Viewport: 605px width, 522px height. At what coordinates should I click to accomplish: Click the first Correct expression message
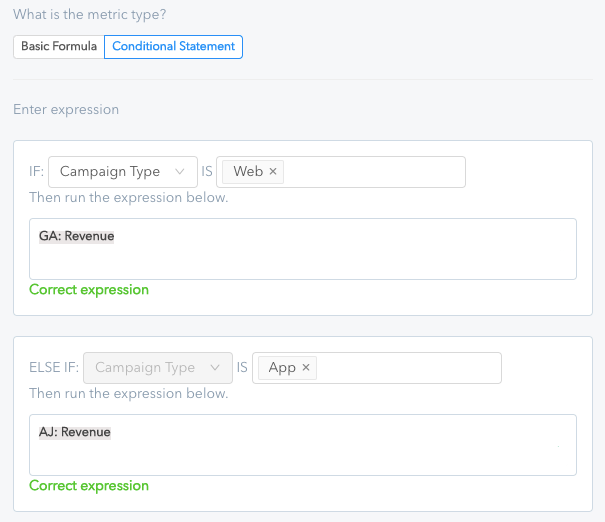[89, 290]
